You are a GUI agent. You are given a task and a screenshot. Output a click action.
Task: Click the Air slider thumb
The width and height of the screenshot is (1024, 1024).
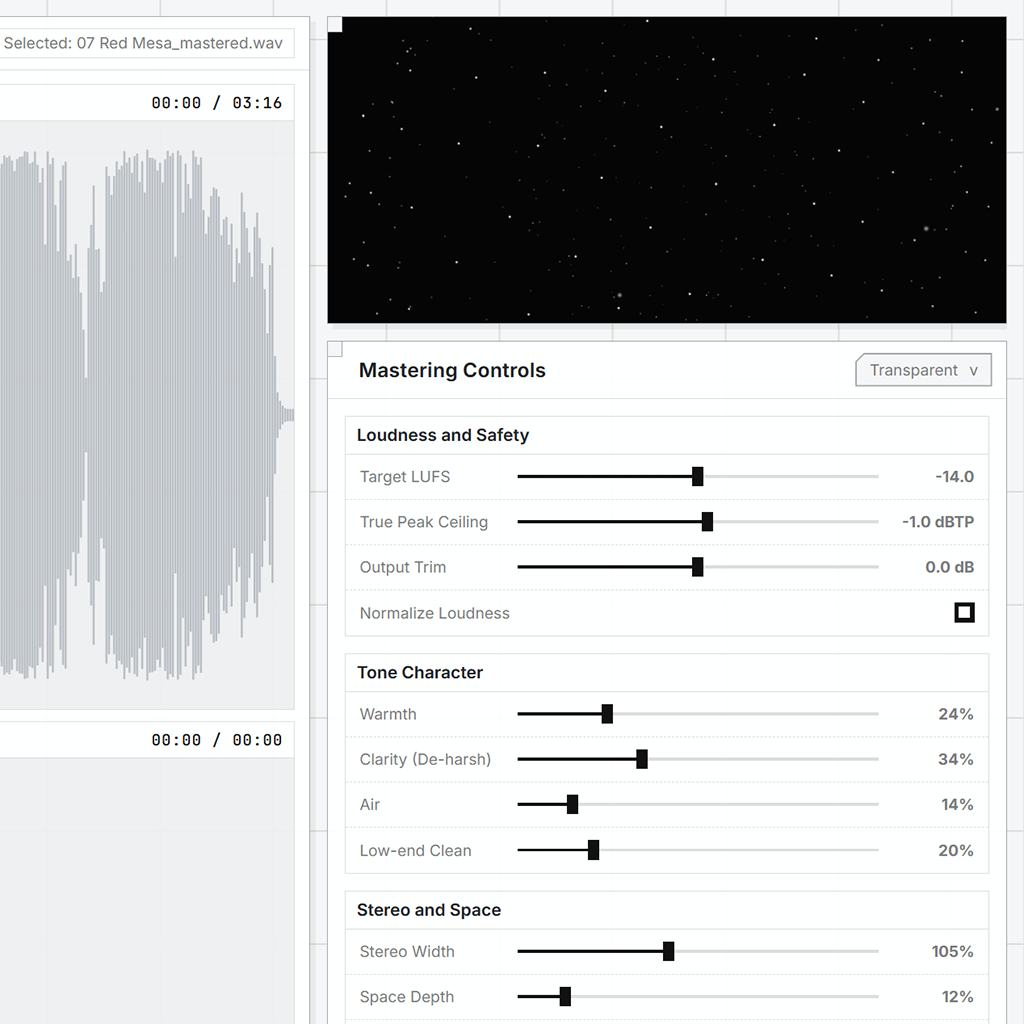pyautogui.click(x=572, y=805)
